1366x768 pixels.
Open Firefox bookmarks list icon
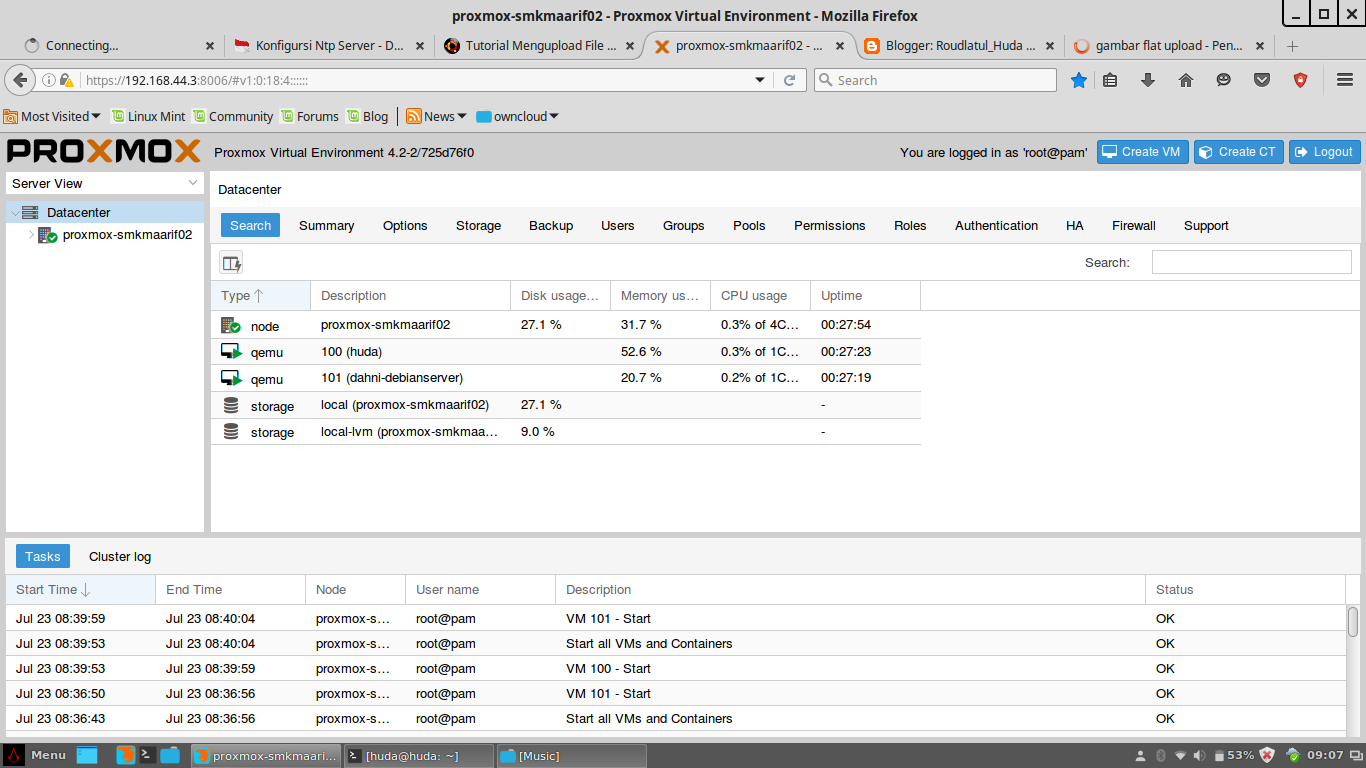(1110, 80)
